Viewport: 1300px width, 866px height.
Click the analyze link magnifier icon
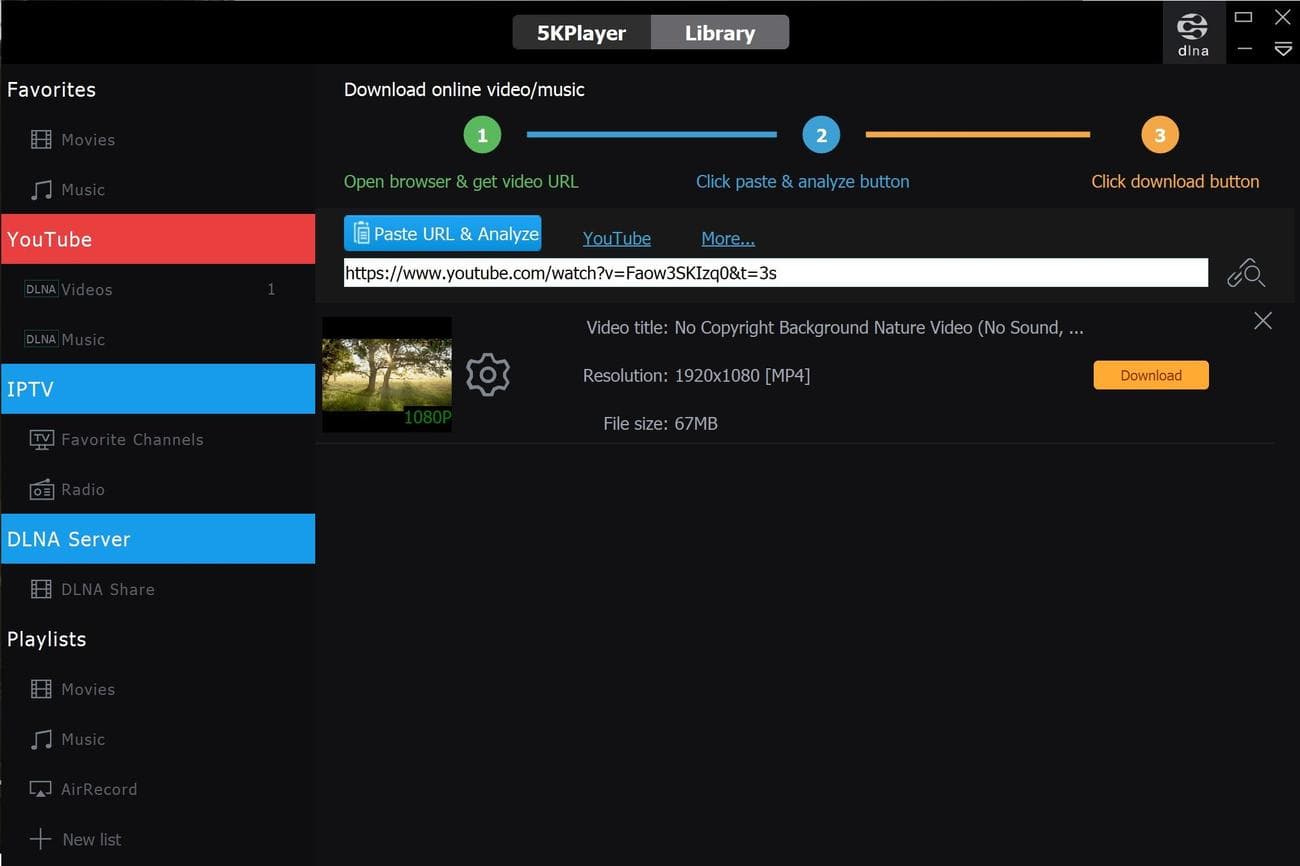(1246, 273)
